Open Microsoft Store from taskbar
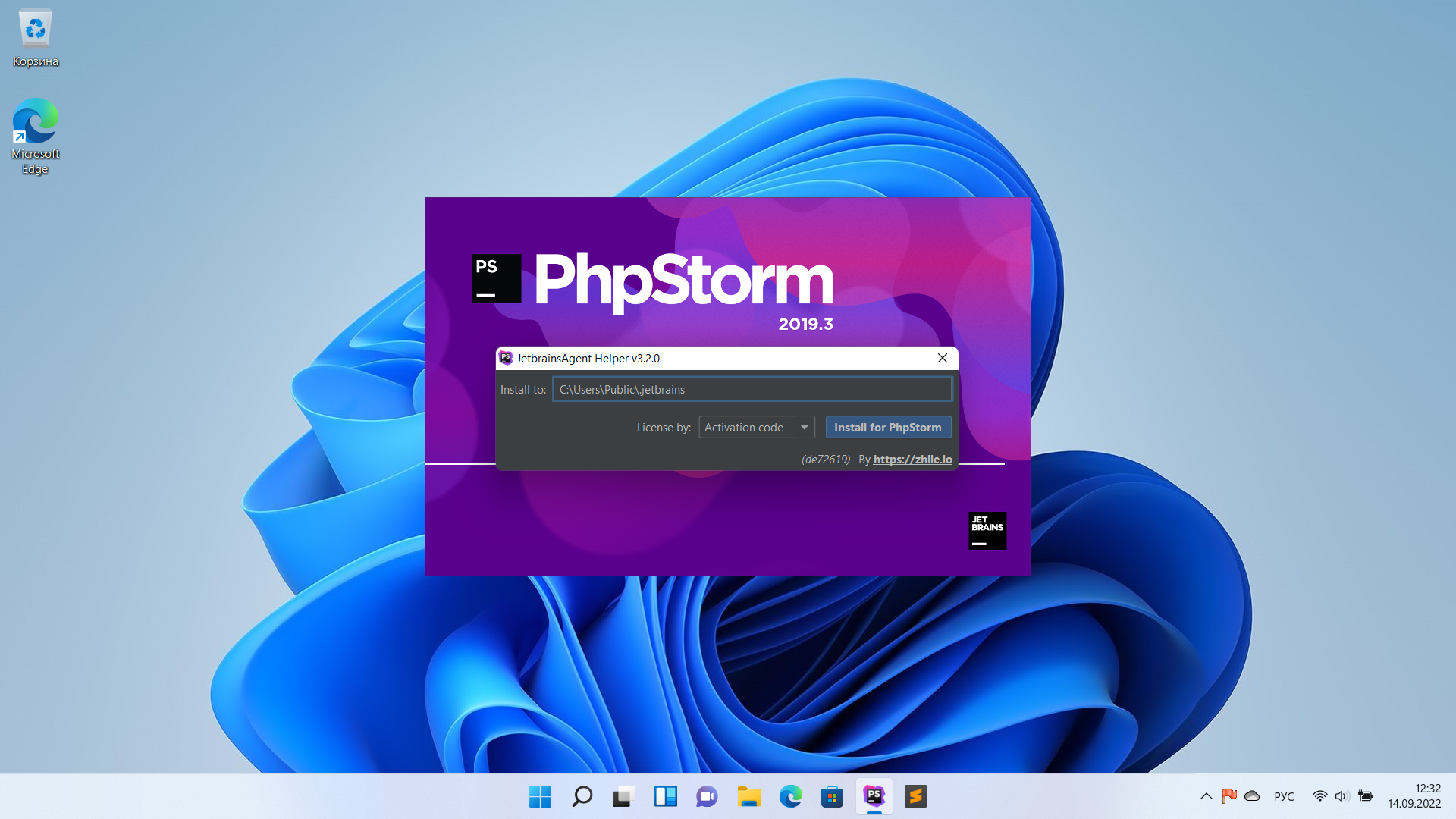The image size is (1456, 819). click(x=832, y=796)
